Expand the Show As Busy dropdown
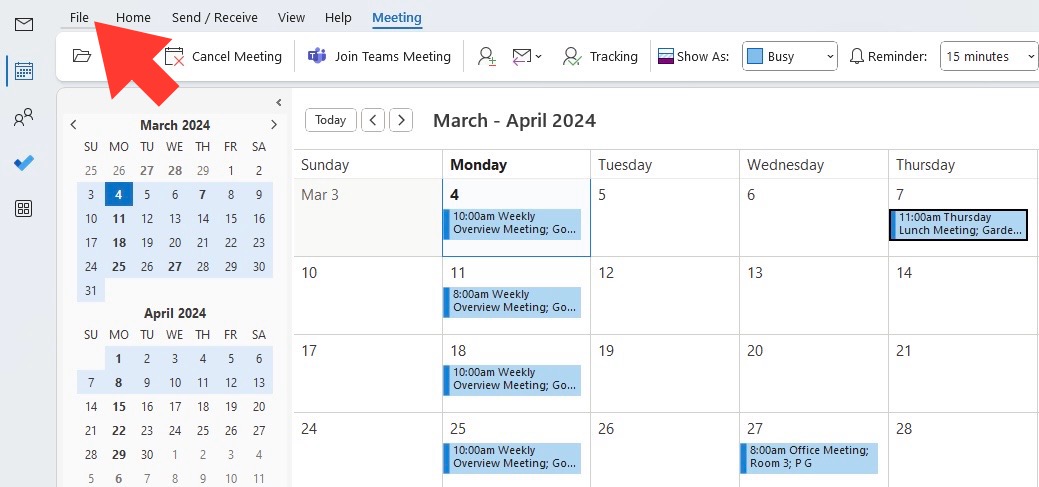This screenshot has width=1039, height=487. (x=790, y=56)
